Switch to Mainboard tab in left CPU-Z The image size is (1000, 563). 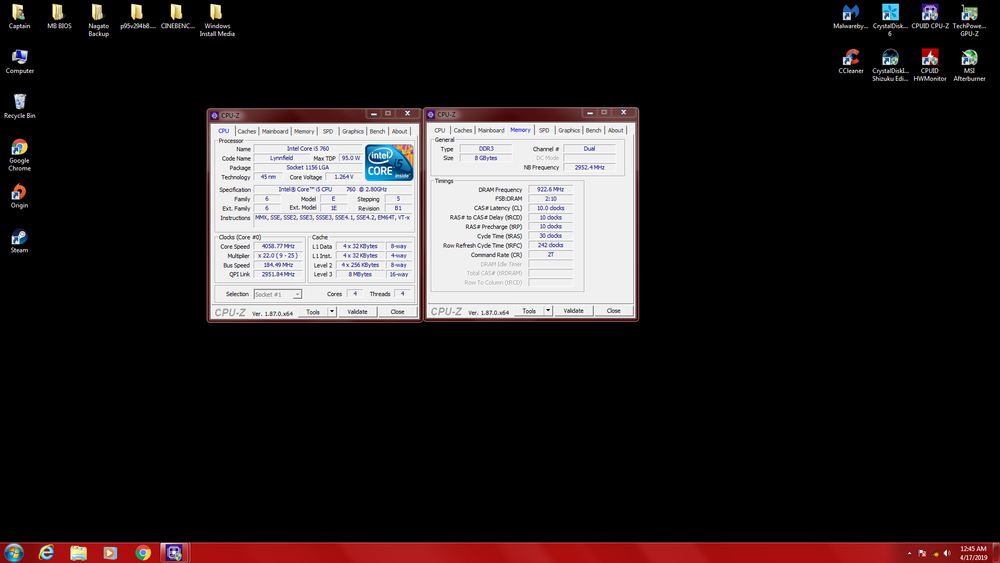(x=275, y=131)
